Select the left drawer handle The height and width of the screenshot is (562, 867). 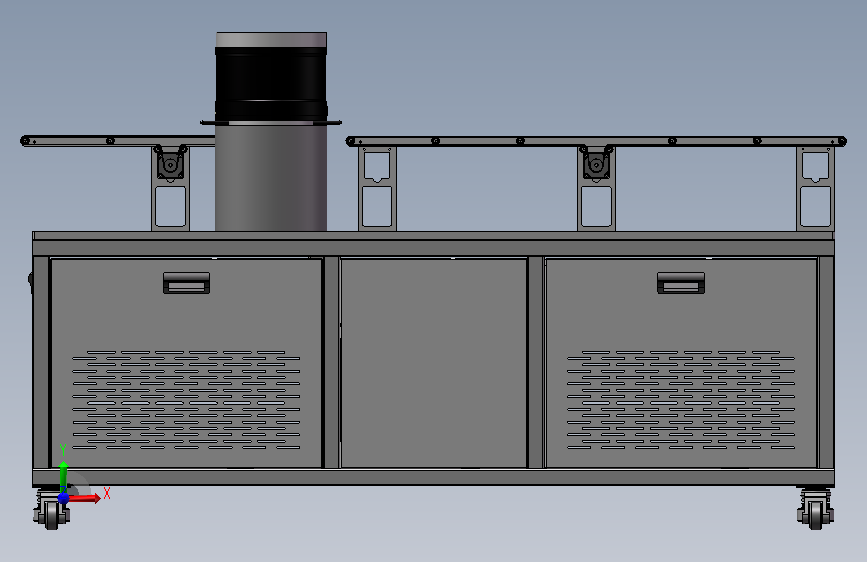point(186,283)
